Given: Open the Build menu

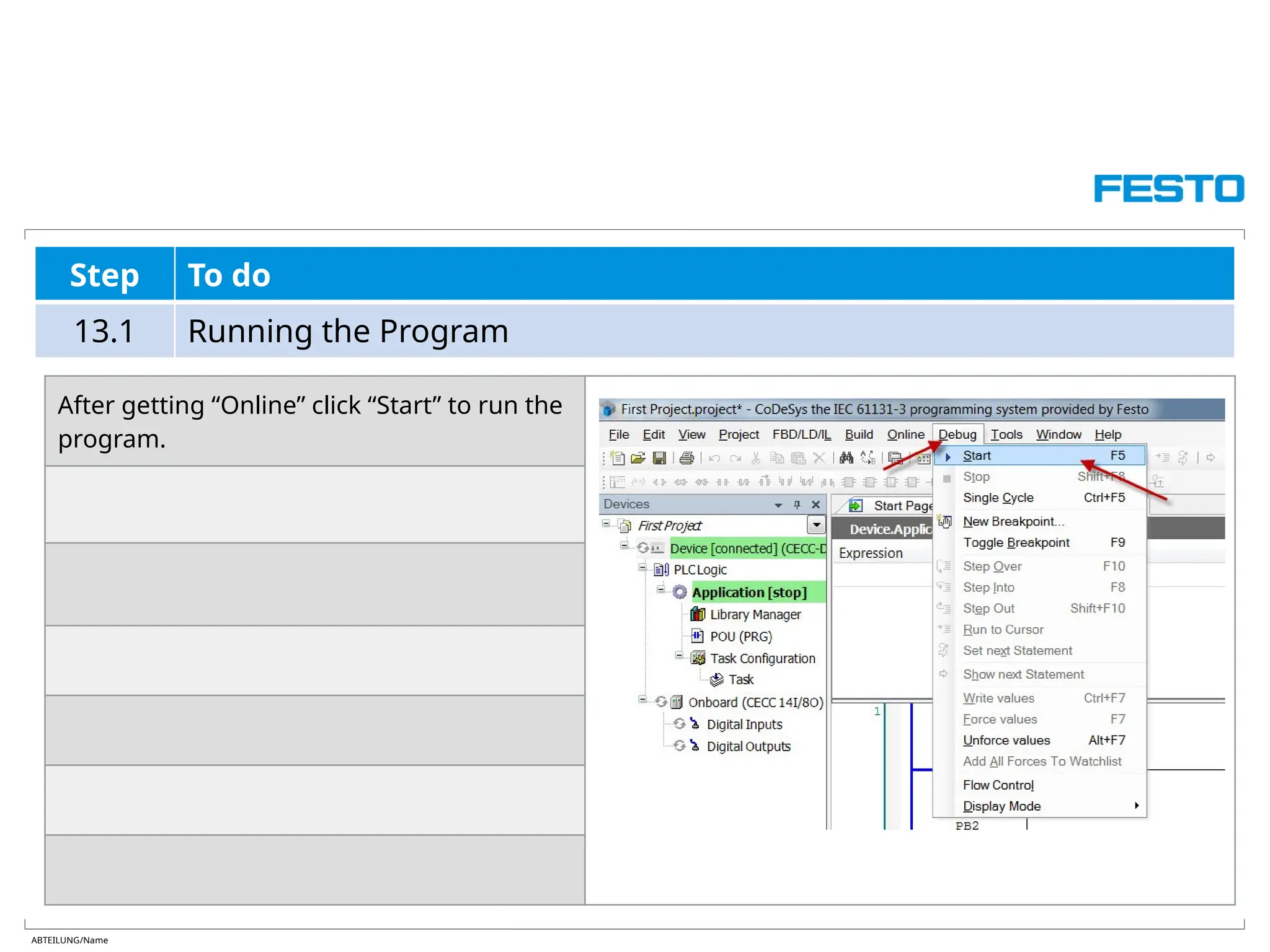Looking at the screenshot, I should [859, 434].
